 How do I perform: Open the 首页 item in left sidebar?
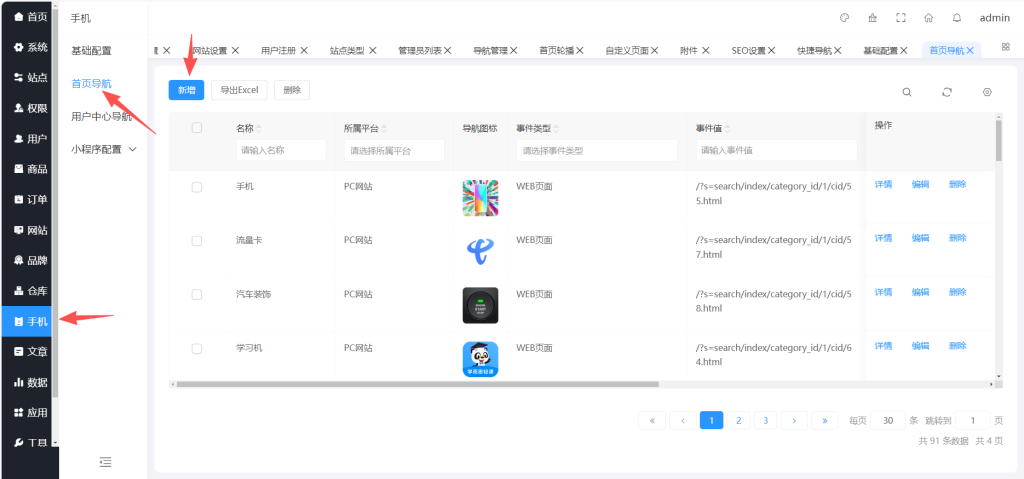tap(30, 16)
